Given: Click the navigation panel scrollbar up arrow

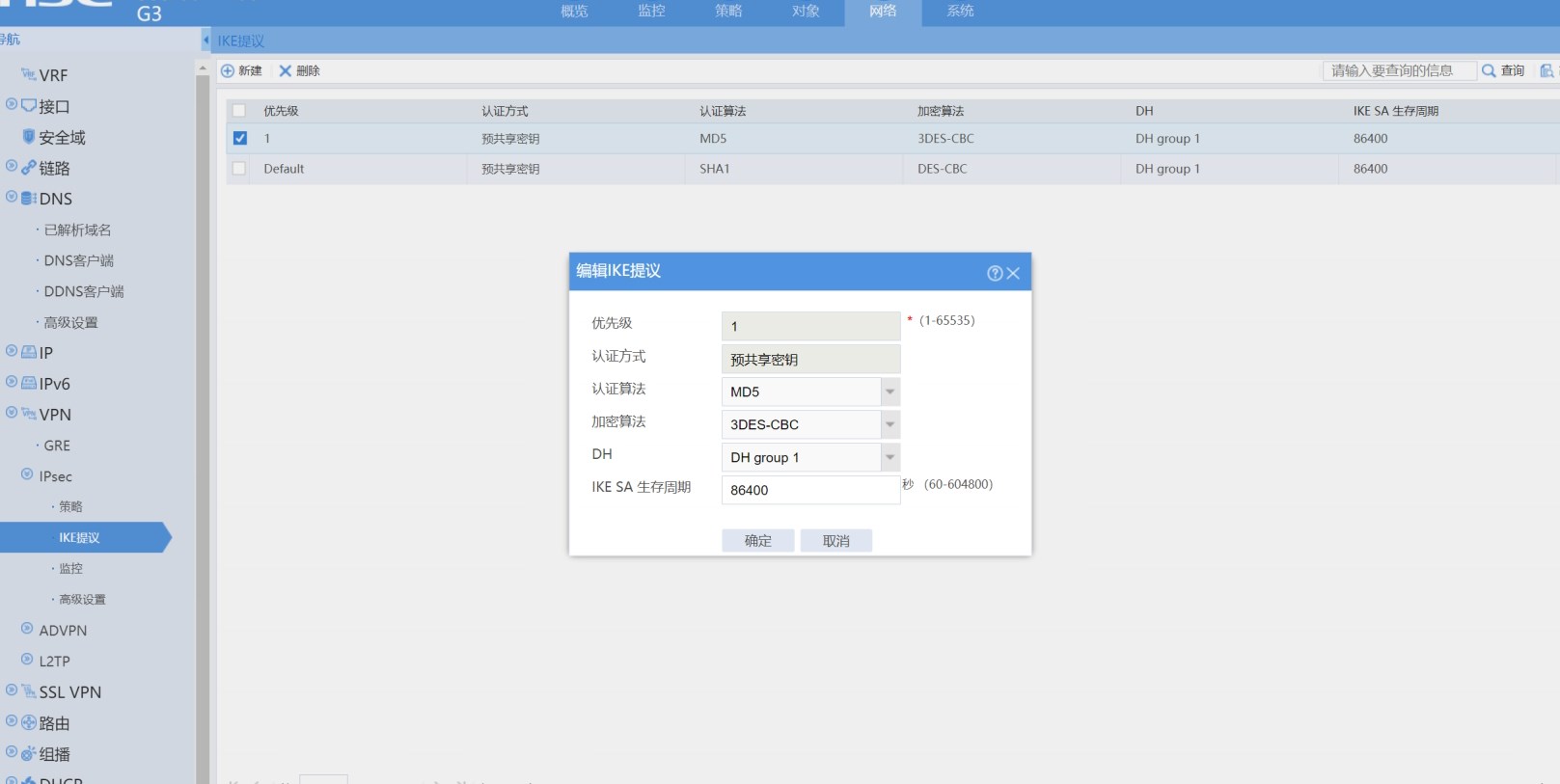Looking at the screenshot, I should (203, 68).
